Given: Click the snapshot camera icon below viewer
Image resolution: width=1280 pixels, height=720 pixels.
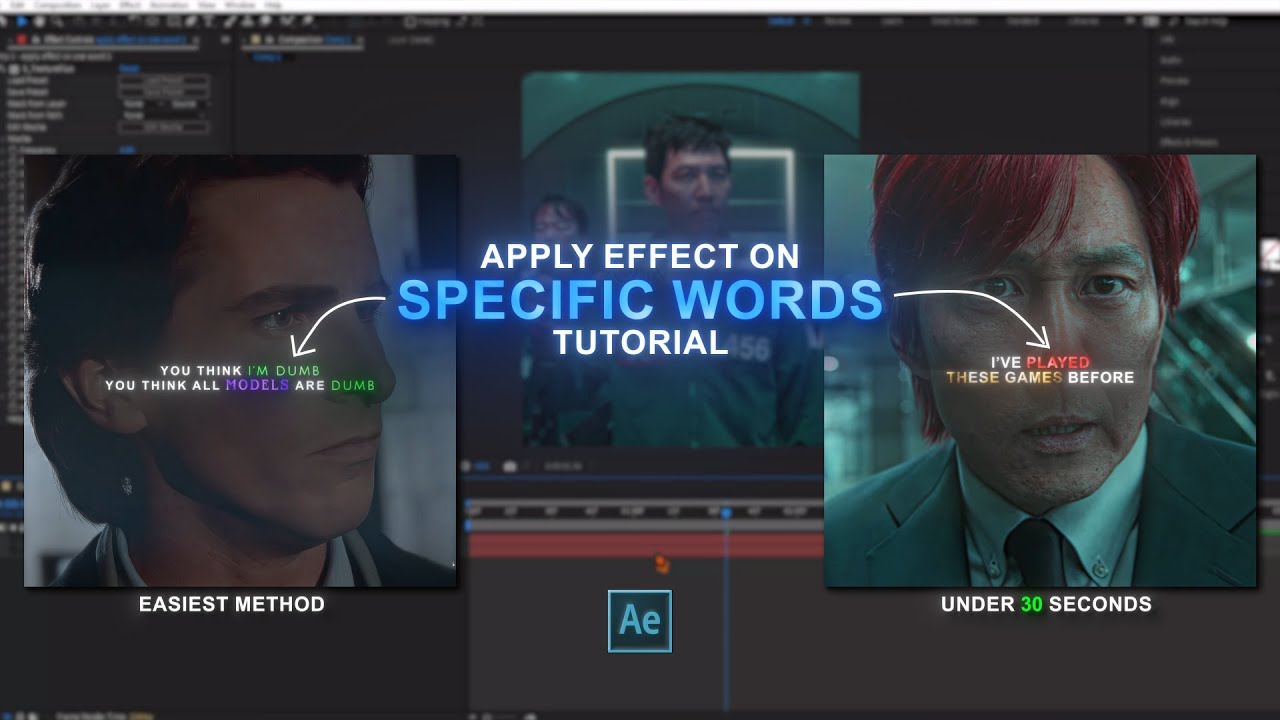Looking at the screenshot, I should click(510, 466).
